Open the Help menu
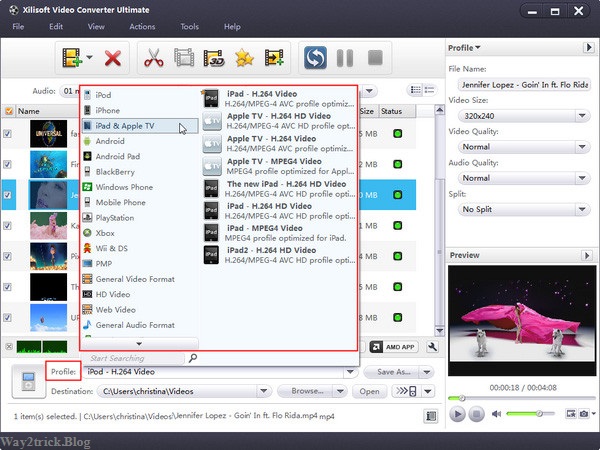Screen dimensions: 600x450 pyautogui.click(x=232, y=26)
